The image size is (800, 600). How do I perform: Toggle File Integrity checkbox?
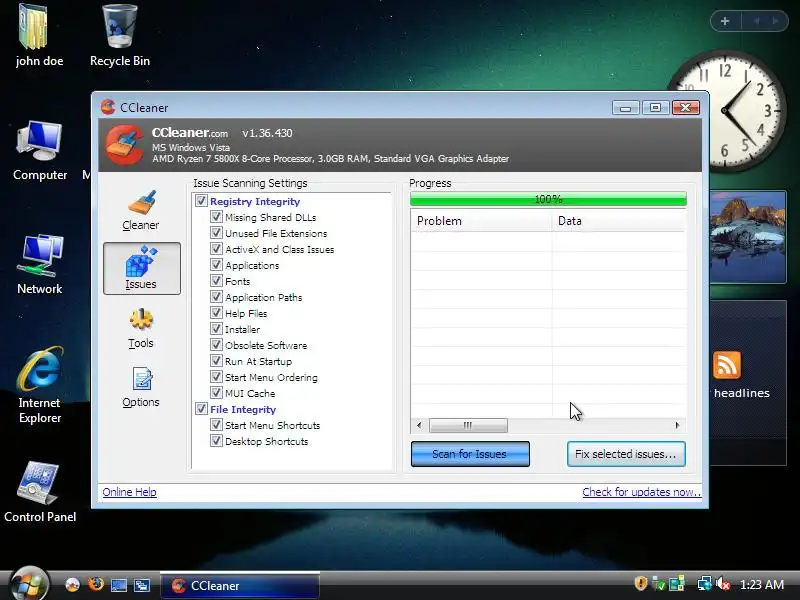pos(201,409)
